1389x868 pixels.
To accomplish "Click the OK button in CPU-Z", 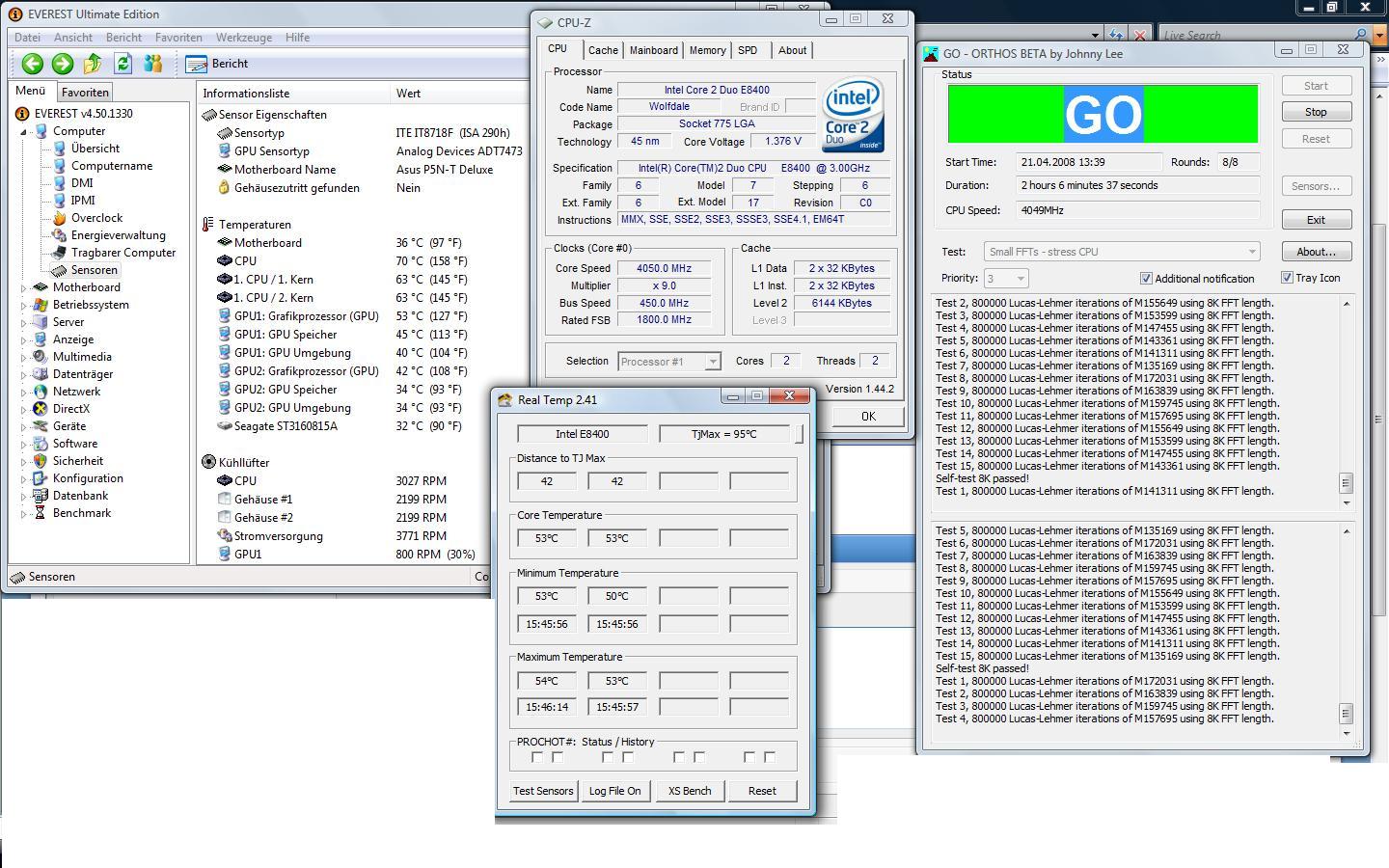I will click(867, 416).
